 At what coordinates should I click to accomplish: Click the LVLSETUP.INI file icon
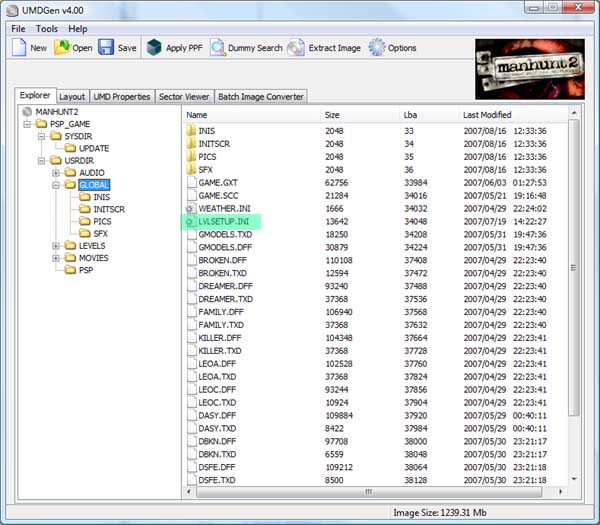(x=190, y=222)
